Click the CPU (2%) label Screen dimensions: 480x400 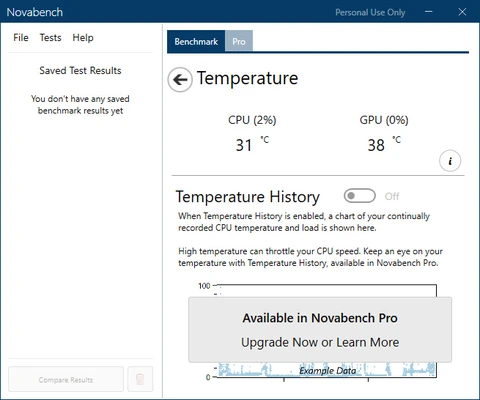click(x=252, y=120)
